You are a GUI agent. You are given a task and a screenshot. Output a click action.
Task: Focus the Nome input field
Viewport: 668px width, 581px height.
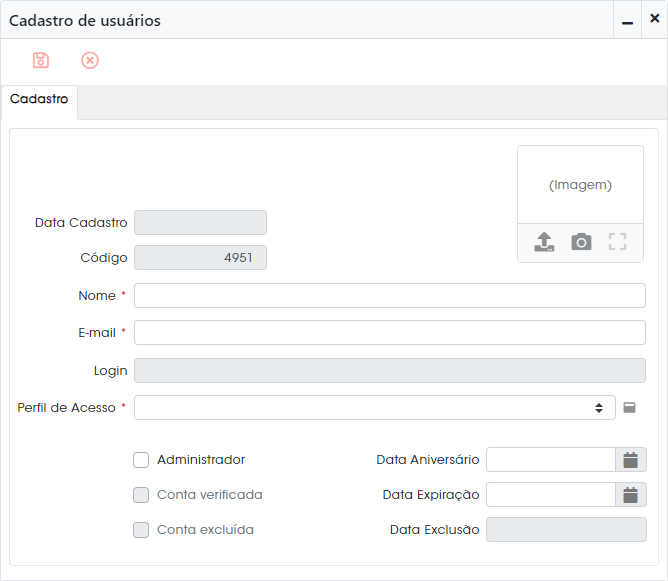390,296
